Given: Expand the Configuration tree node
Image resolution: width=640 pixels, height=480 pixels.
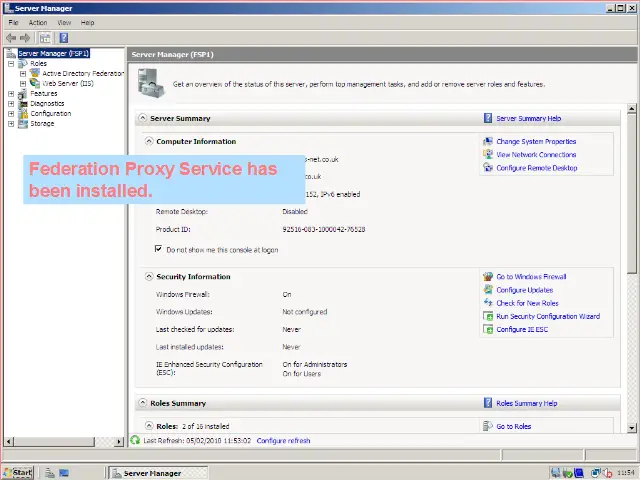Looking at the screenshot, I should pyautogui.click(x=11, y=114).
